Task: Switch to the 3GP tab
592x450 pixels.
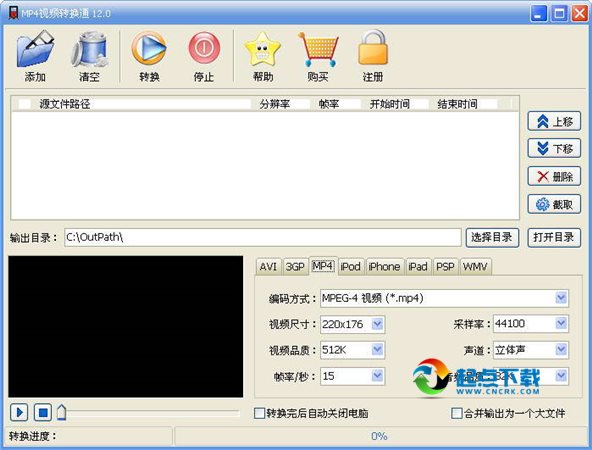Action: coord(295,267)
